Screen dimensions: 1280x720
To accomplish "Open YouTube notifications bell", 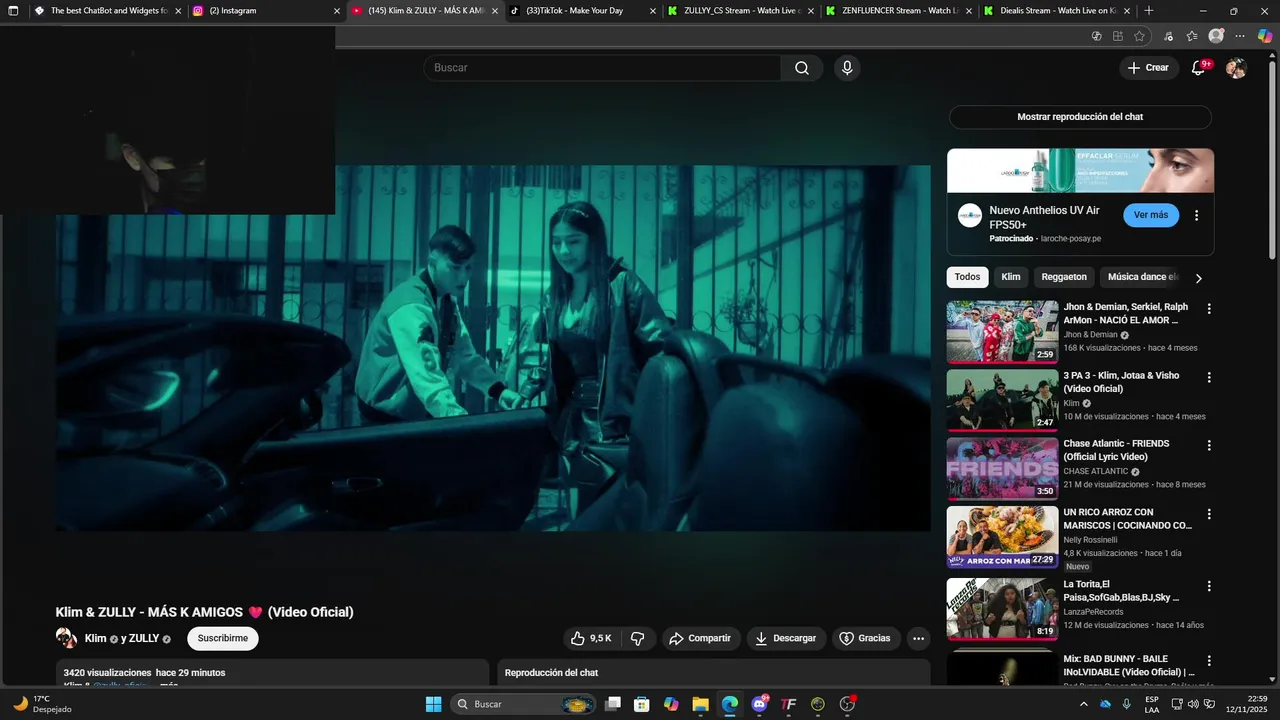I will pos(1199,68).
